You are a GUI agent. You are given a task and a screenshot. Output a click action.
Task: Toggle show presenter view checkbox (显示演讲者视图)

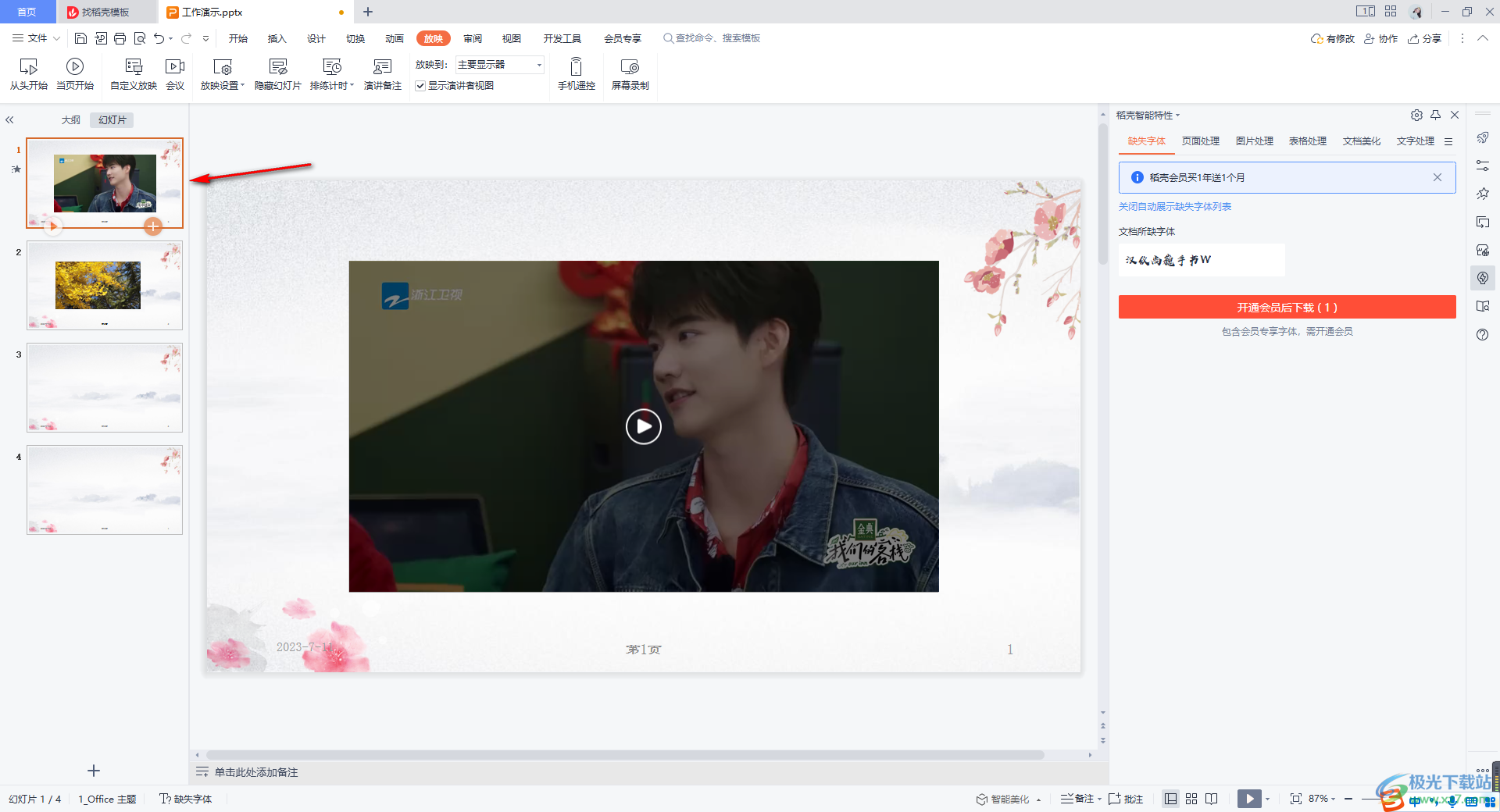[420, 86]
